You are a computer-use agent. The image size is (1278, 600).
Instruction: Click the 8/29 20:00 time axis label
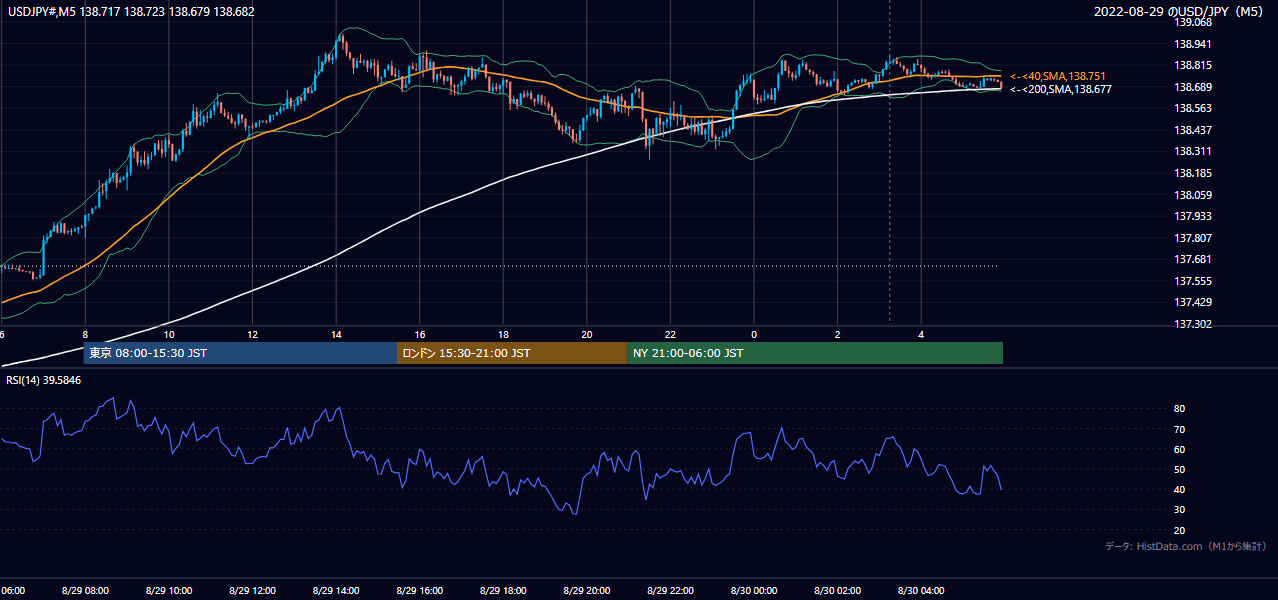(587, 591)
